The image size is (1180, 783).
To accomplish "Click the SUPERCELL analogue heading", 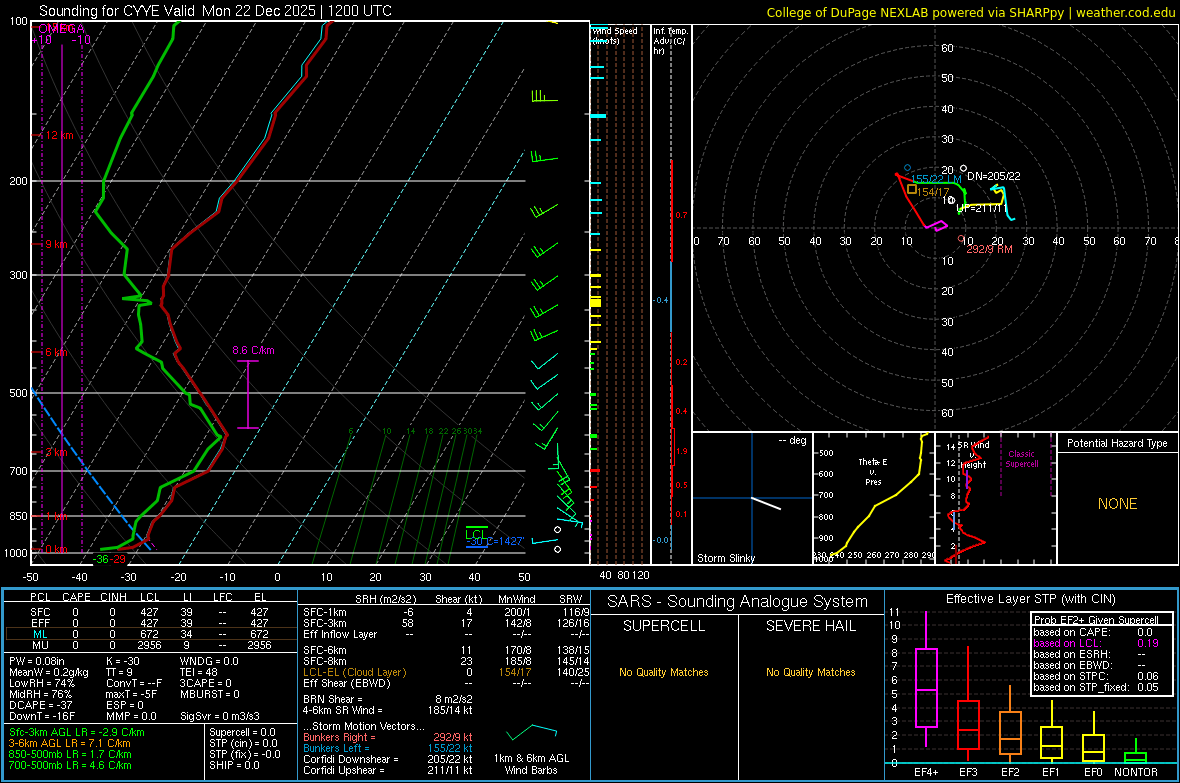I will click(x=664, y=626).
